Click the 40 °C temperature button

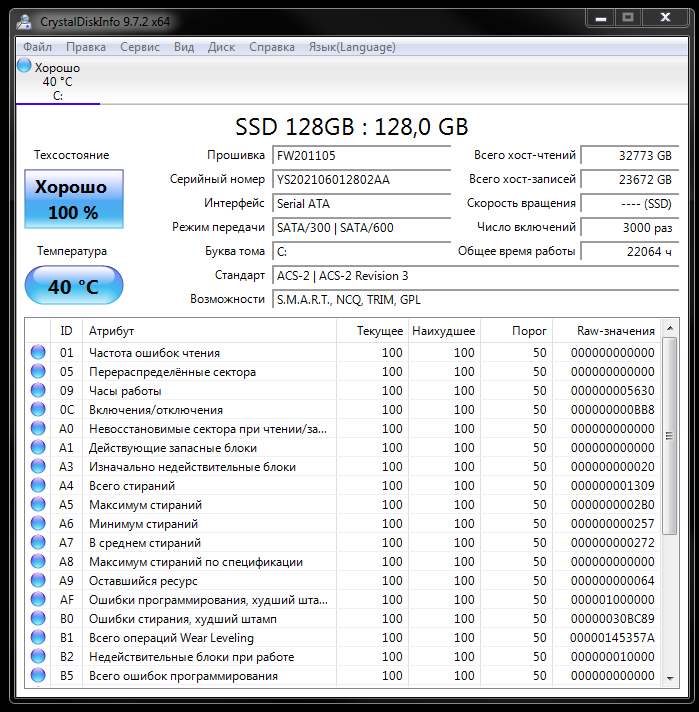coord(73,286)
